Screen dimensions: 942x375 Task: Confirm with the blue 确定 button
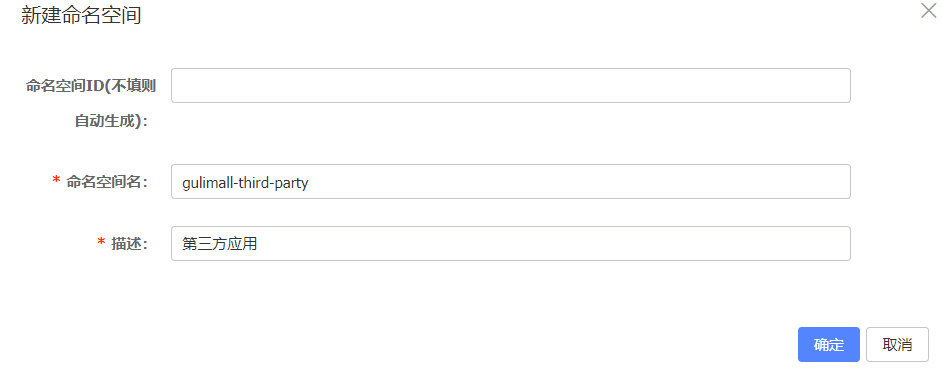tap(828, 344)
